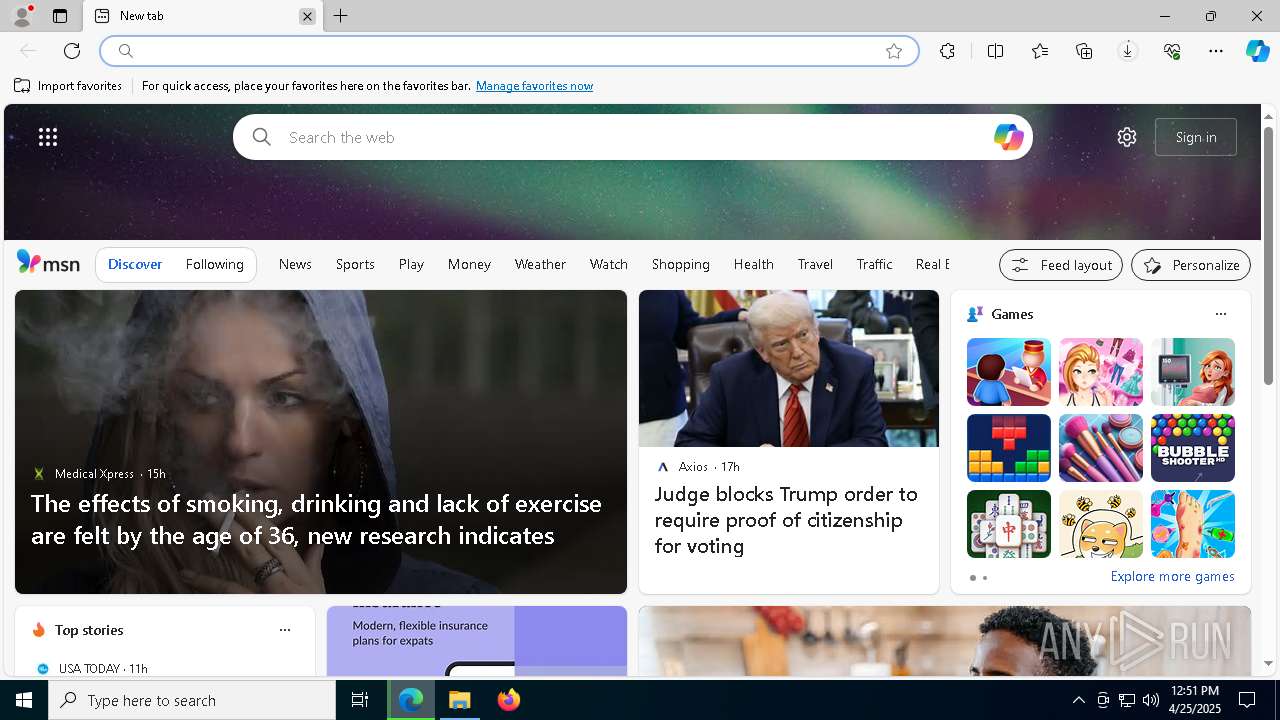Add this page to favorites (star icon)
Image resolution: width=1280 pixels, height=720 pixels.
[x=894, y=51]
